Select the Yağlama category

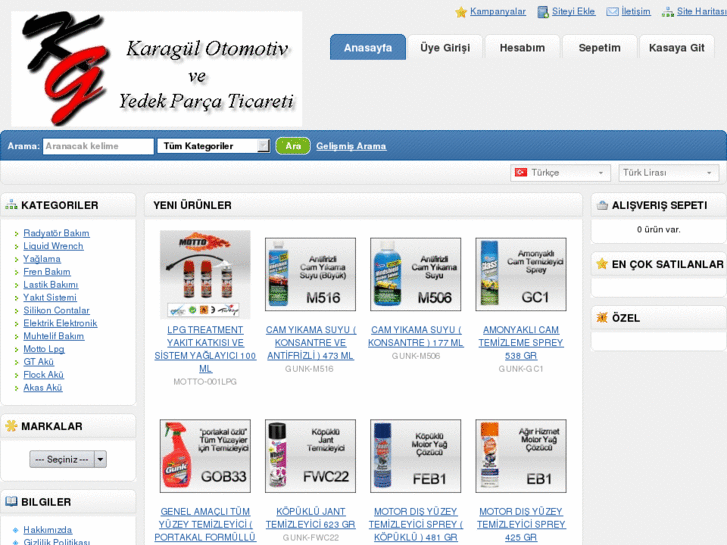click(42, 259)
